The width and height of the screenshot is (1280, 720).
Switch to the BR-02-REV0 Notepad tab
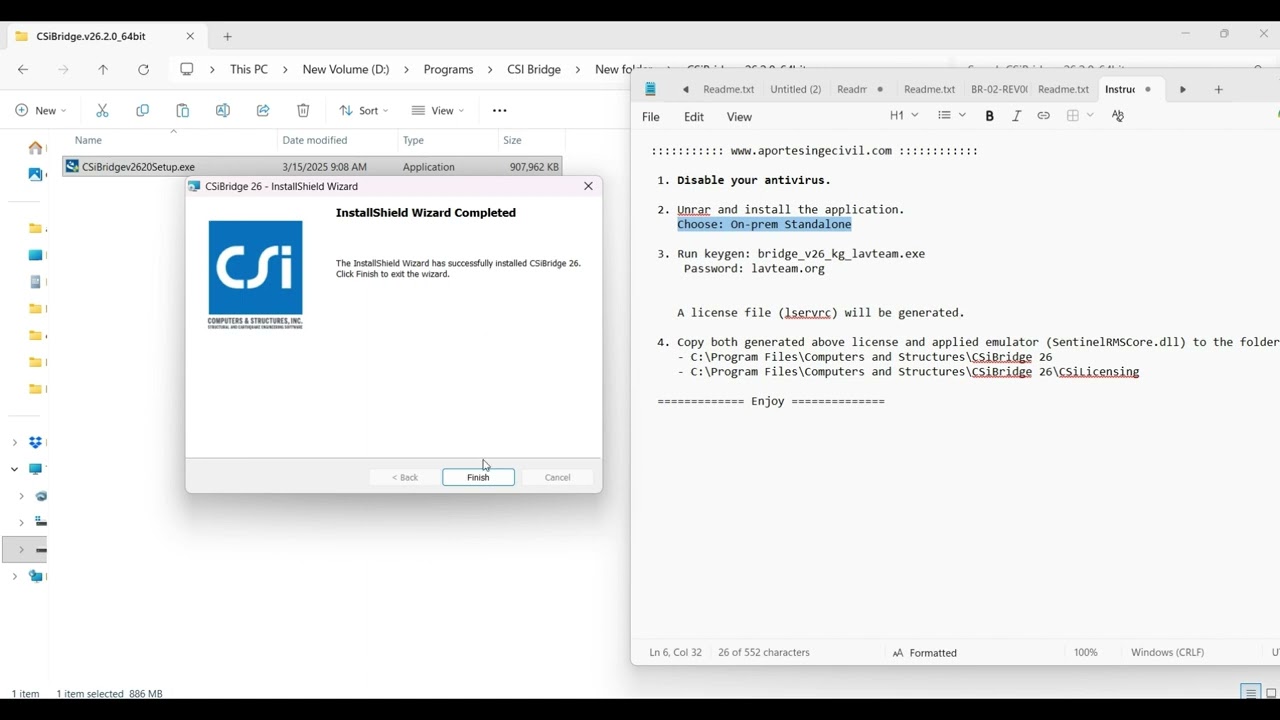(998, 90)
